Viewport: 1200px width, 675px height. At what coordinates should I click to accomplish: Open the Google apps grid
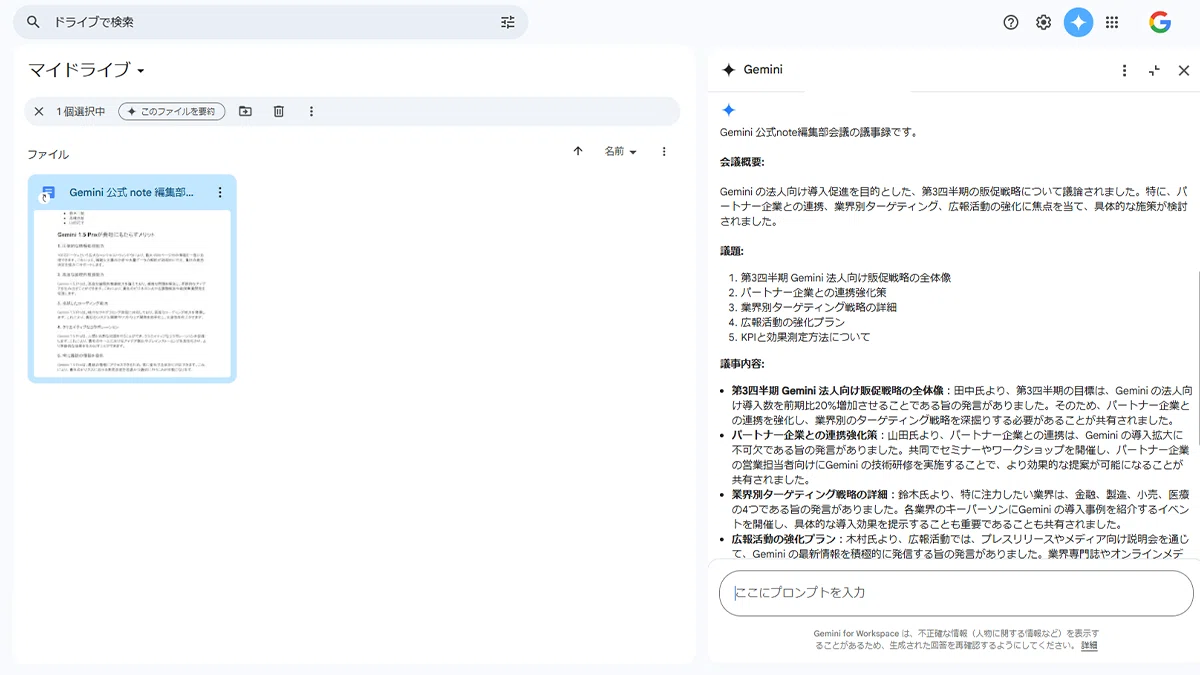point(1112,22)
